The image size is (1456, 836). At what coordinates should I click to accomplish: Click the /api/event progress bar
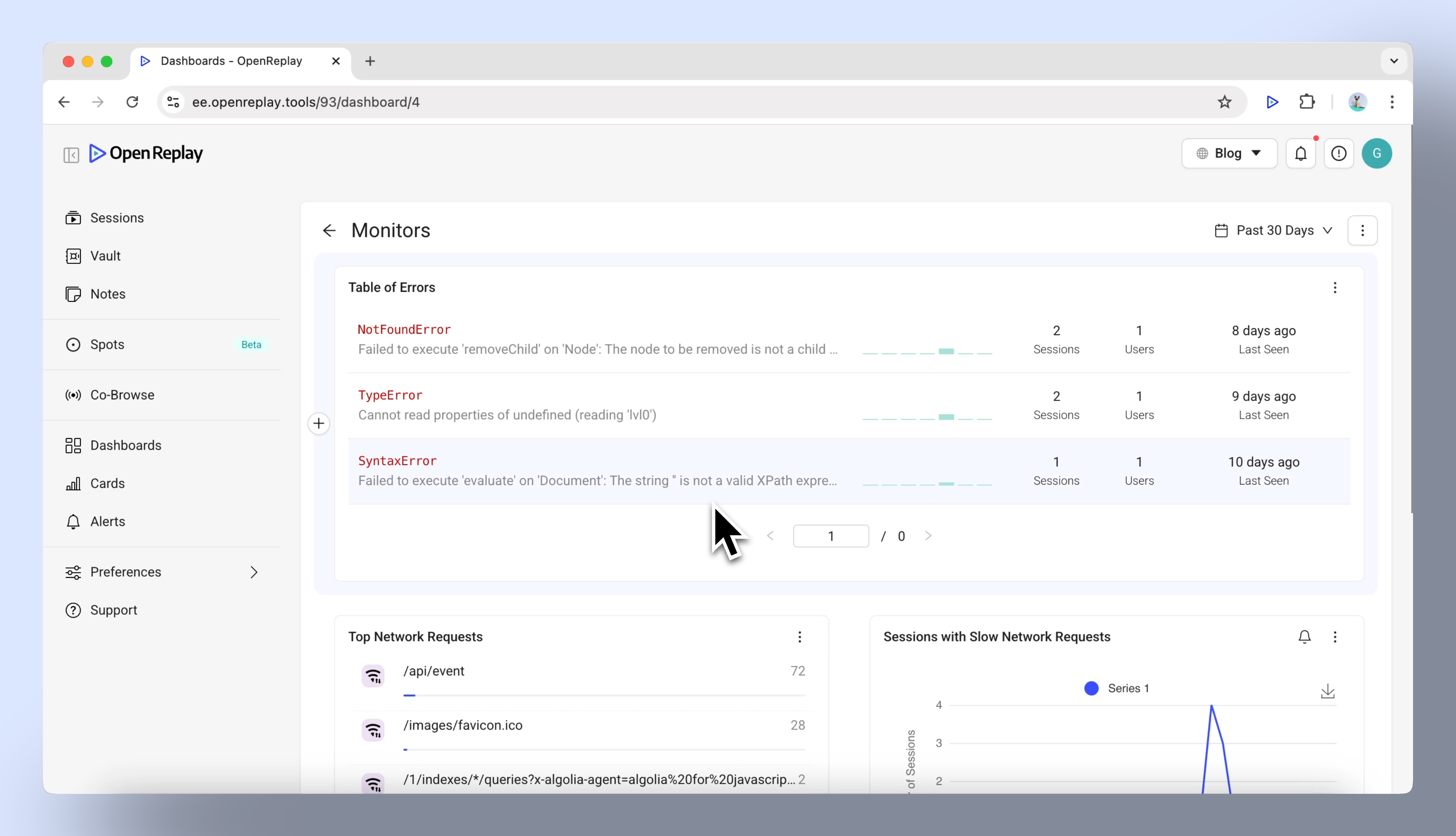pyautogui.click(x=604, y=696)
